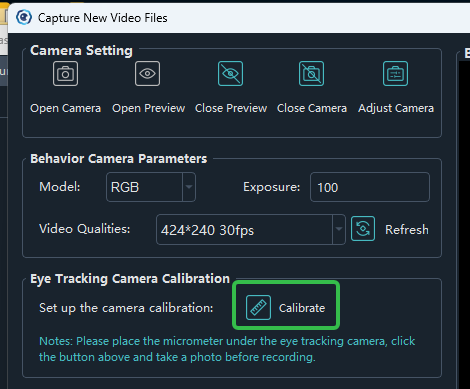Expand the Video Qualities 424*240 30fps dropdown
This screenshot has height=389, width=470.
[x=251, y=230]
